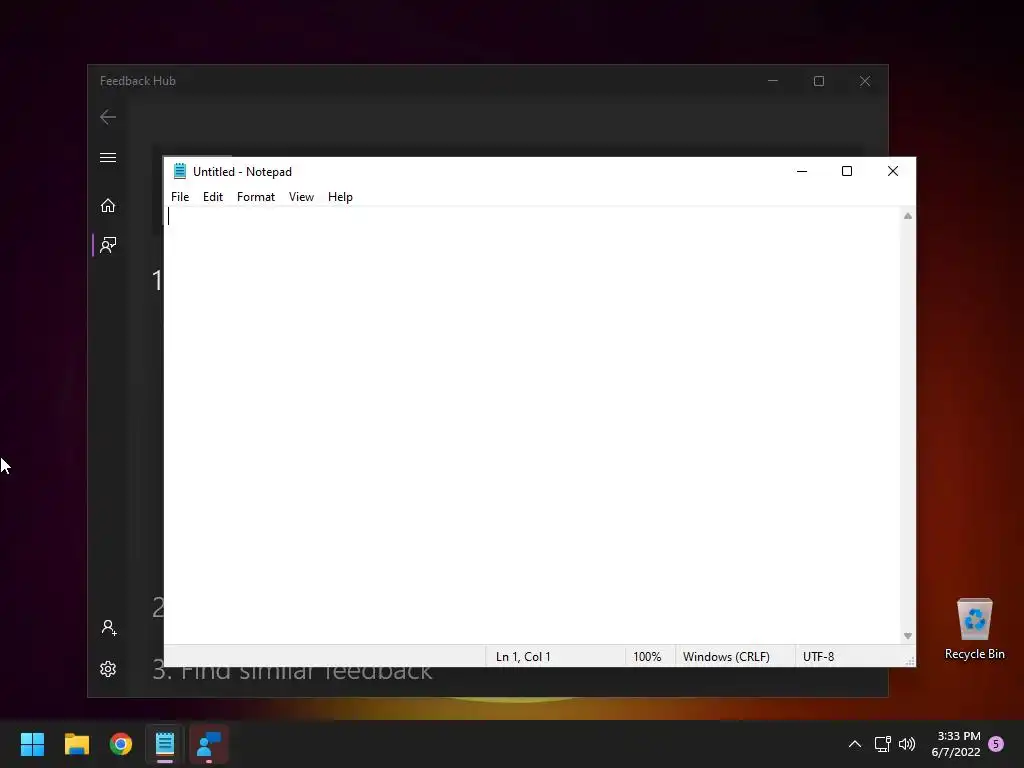This screenshot has width=1024, height=768.
Task: Switch to Feedback Hub taskbar icon
Action: [x=209, y=744]
